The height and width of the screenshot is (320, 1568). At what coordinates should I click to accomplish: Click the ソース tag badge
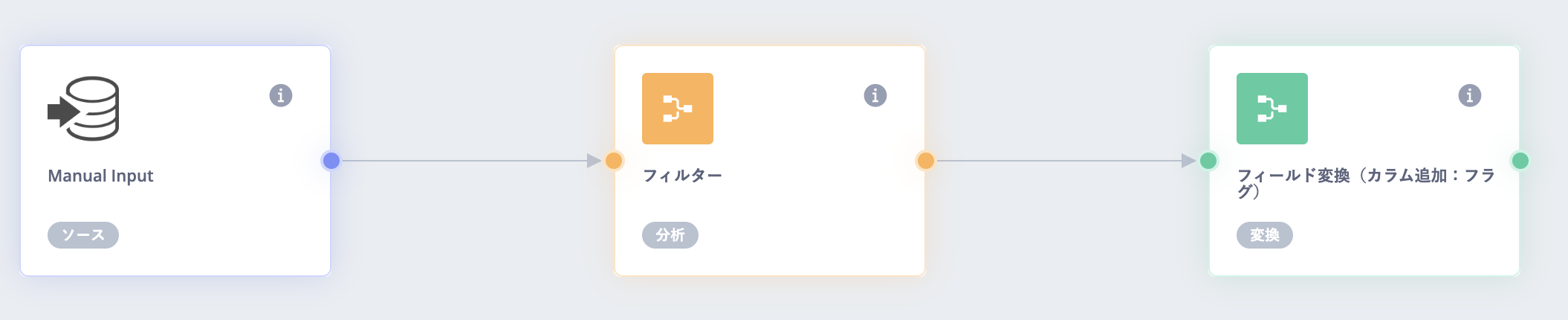point(83,235)
